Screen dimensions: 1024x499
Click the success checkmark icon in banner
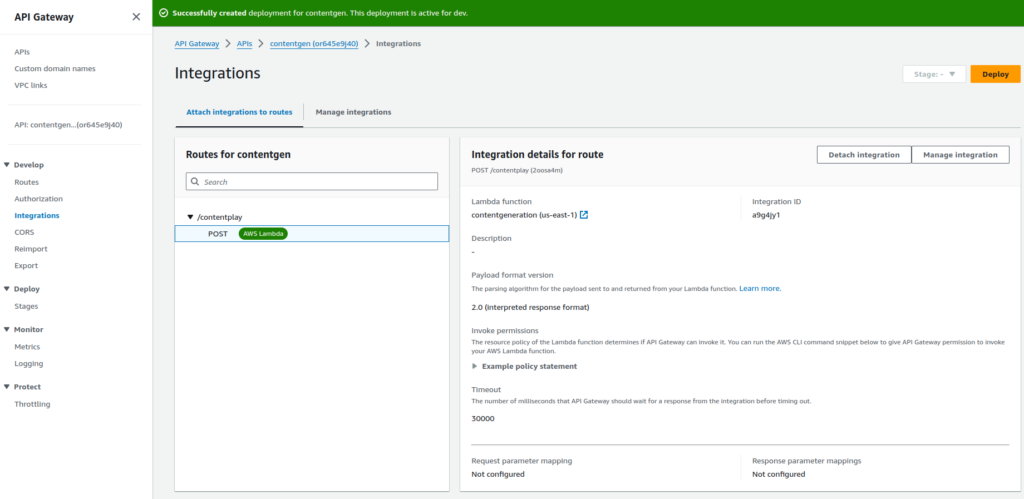point(163,13)
